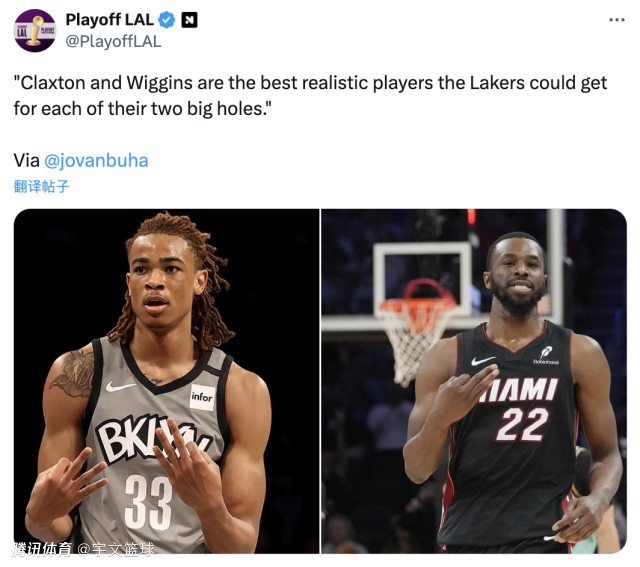Image resolution: width=640 pixels, height=567 pixels.
Task: Click the infor patch on gray jersey
Action: [202, 397]
